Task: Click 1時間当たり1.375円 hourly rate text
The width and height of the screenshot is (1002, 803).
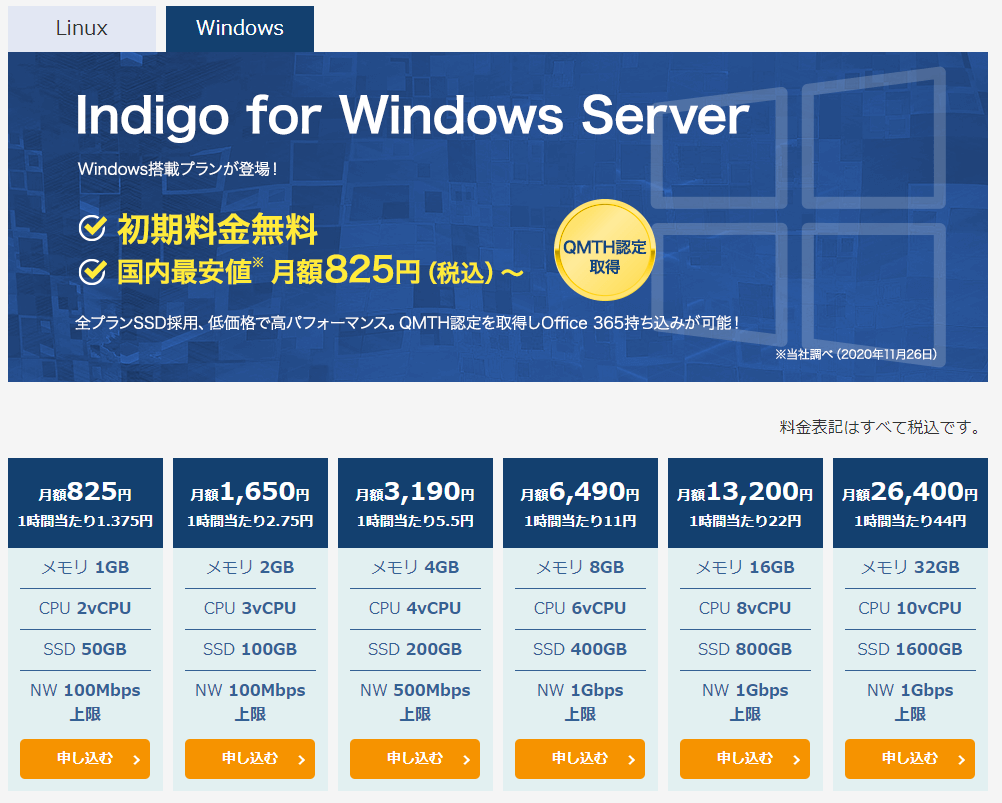Action: [x=85, y=521]
